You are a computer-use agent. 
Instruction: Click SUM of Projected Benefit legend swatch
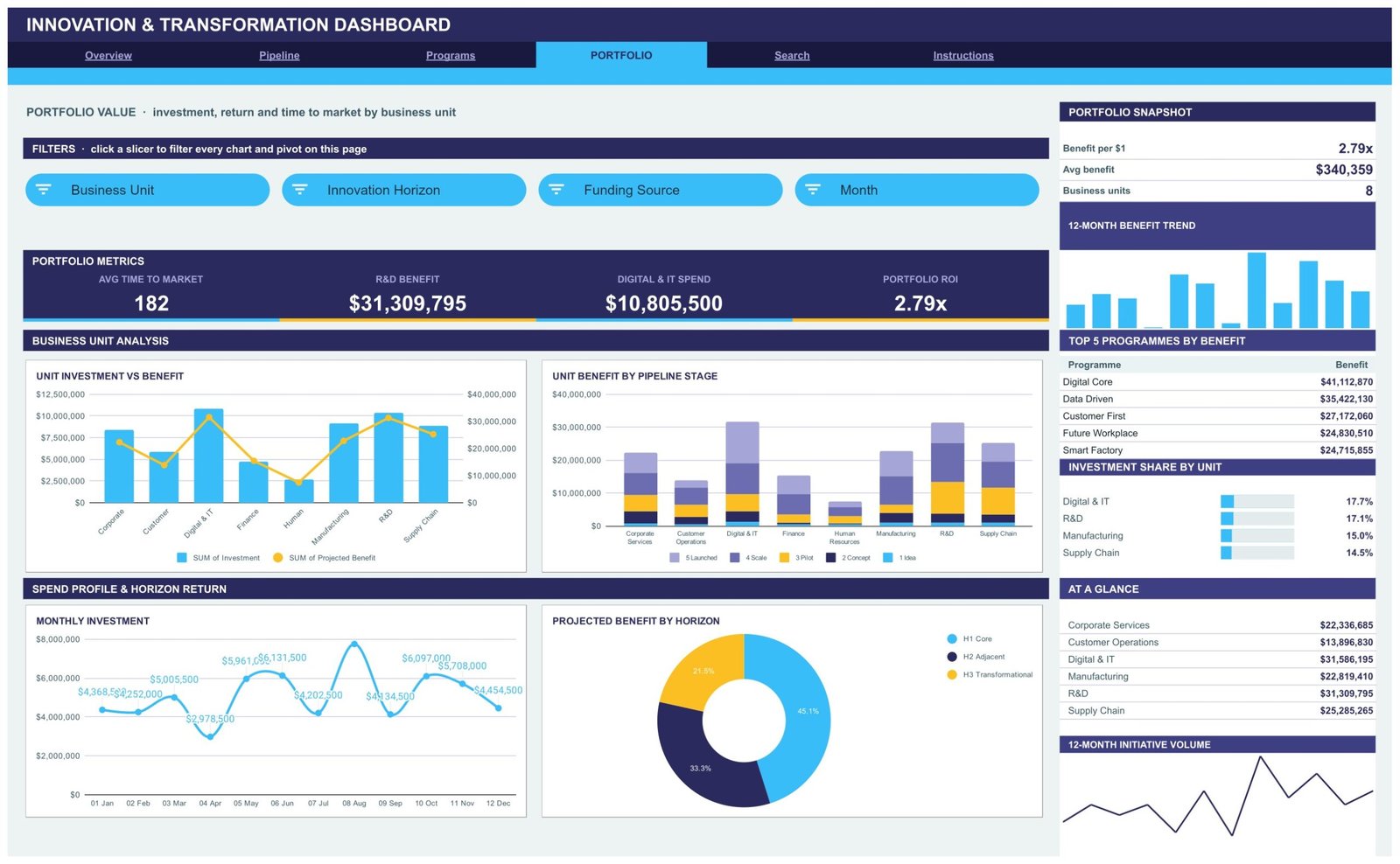tap(278, 557)
